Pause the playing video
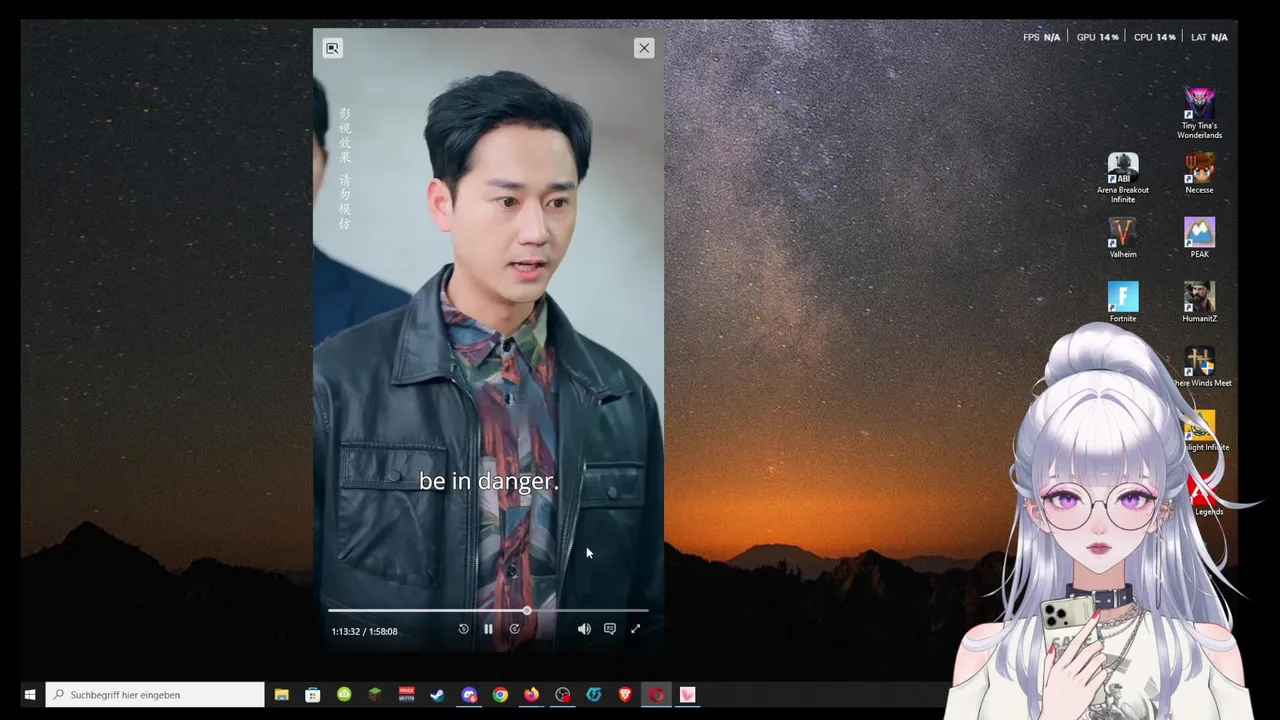1280x720 pixels. point(488,629)
